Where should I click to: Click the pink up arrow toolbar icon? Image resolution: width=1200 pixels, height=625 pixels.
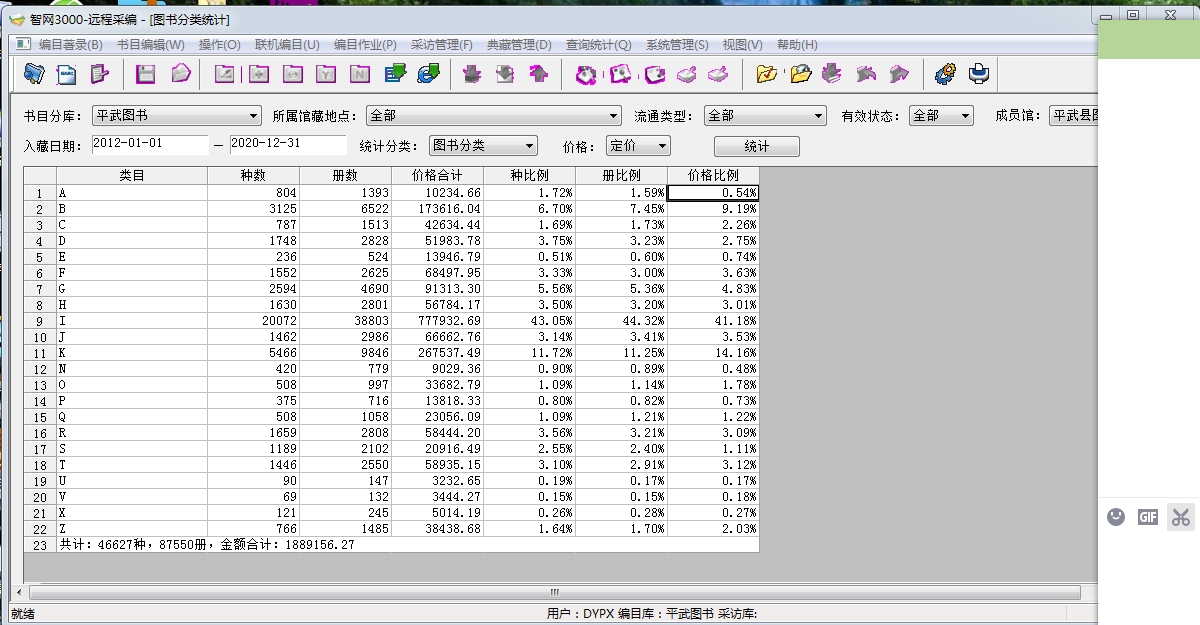pos(539,74)
